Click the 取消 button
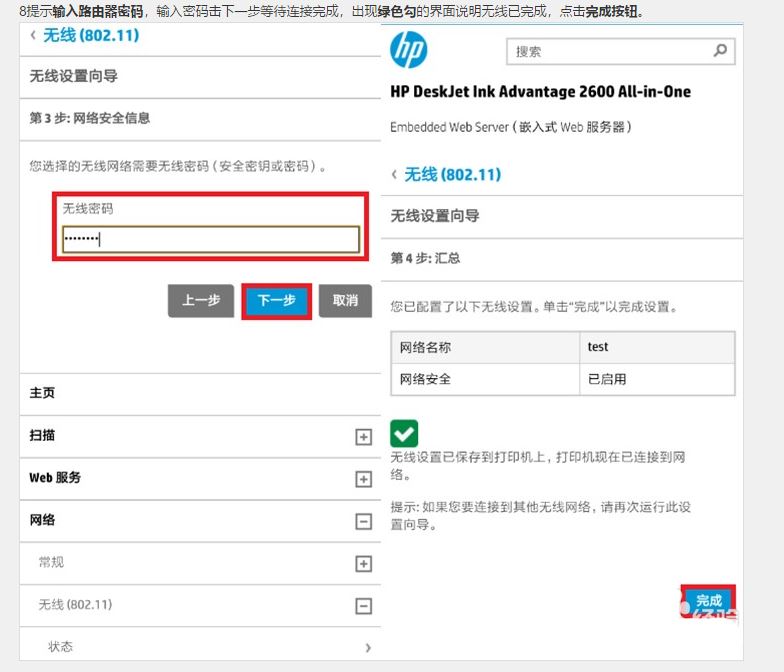Image resolution: width=784 pixels, height=672 pixels. tap(345, 300)
